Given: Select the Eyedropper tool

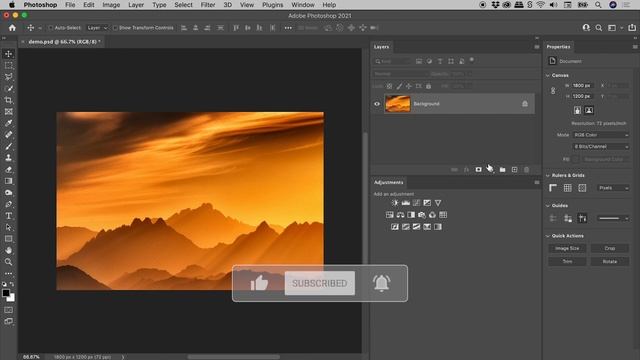Looking at the screenshot, I should coord(8,123).
